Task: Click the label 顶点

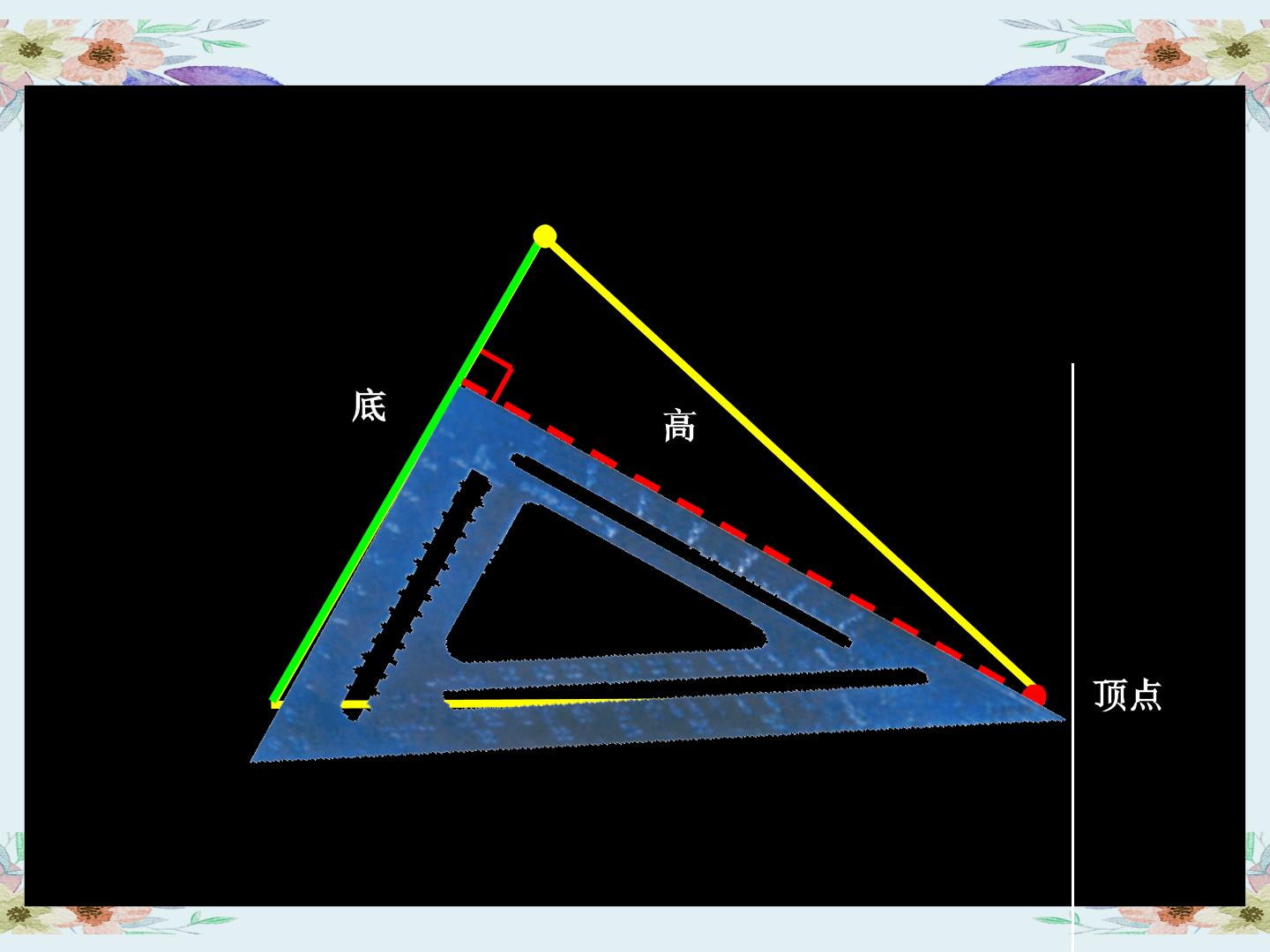Action: [1128, 695]
